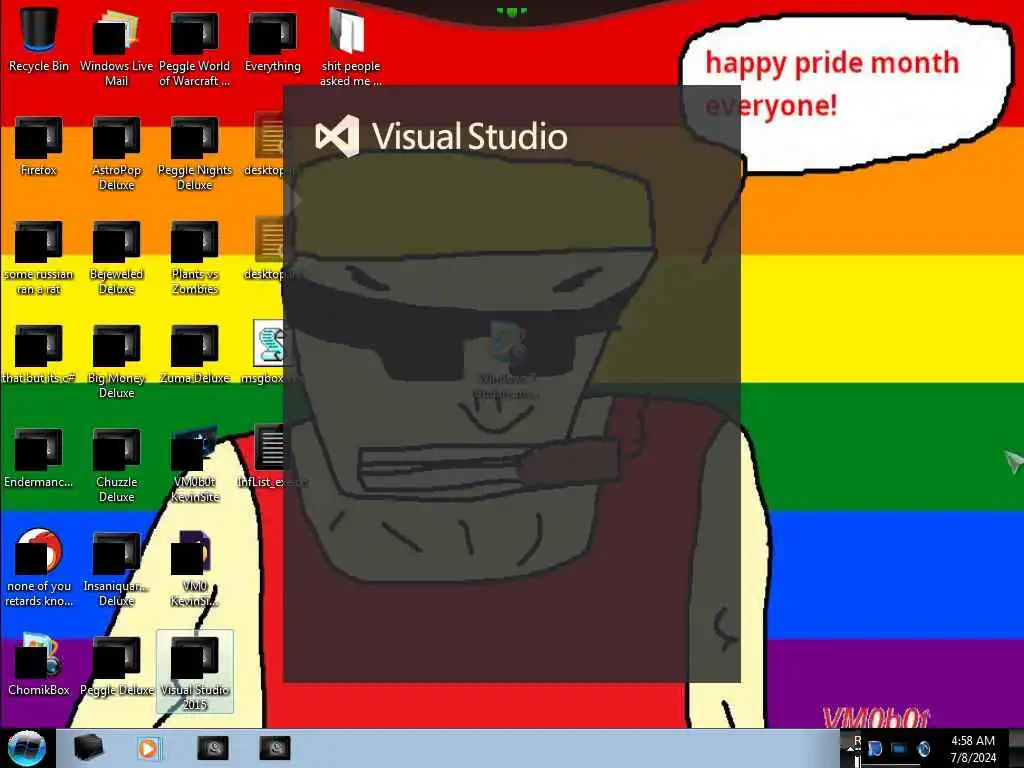1024x768 pixels.
Task: Select the Visual Studio 2015 shortcut
Action: tap(195, 673)
